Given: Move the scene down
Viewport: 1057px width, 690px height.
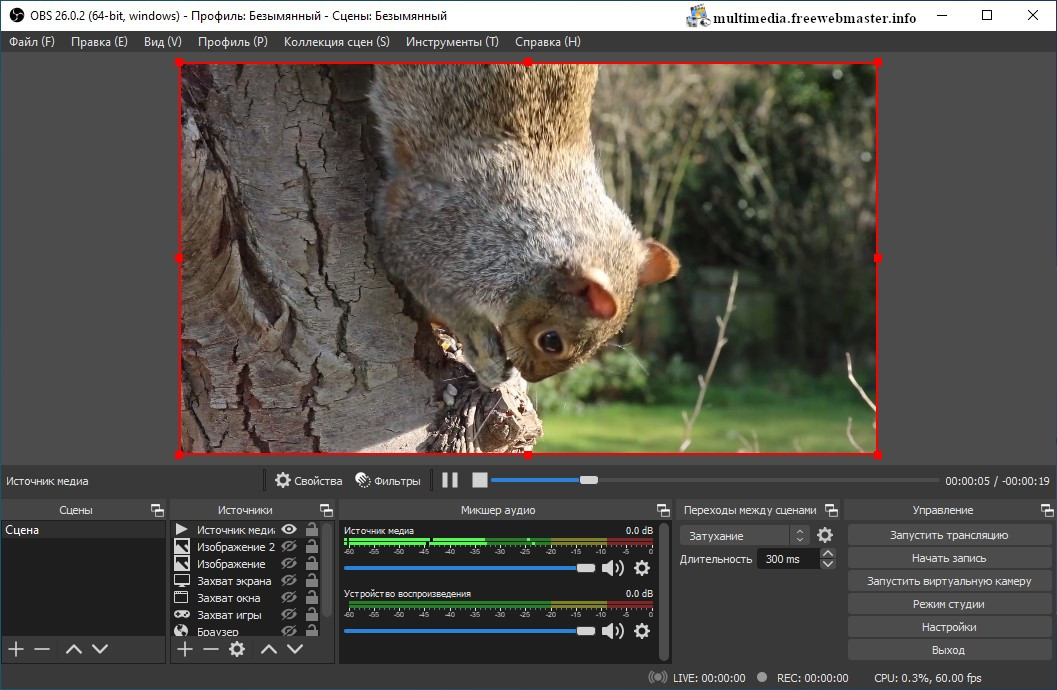Looking at the screenshot, I should click(100, 649).
